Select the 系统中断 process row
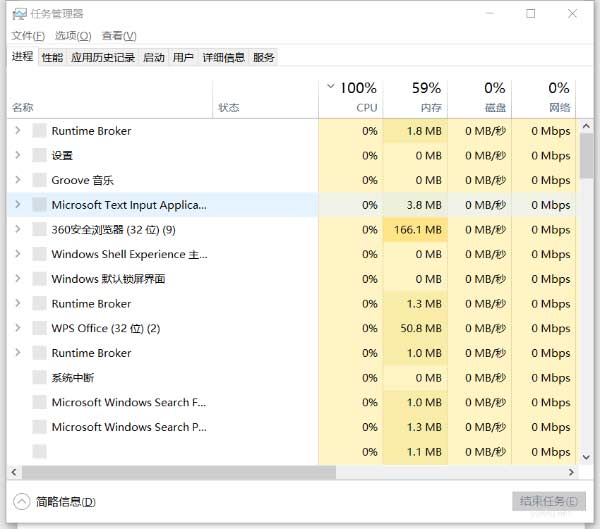600x529 pixels. 73,378
